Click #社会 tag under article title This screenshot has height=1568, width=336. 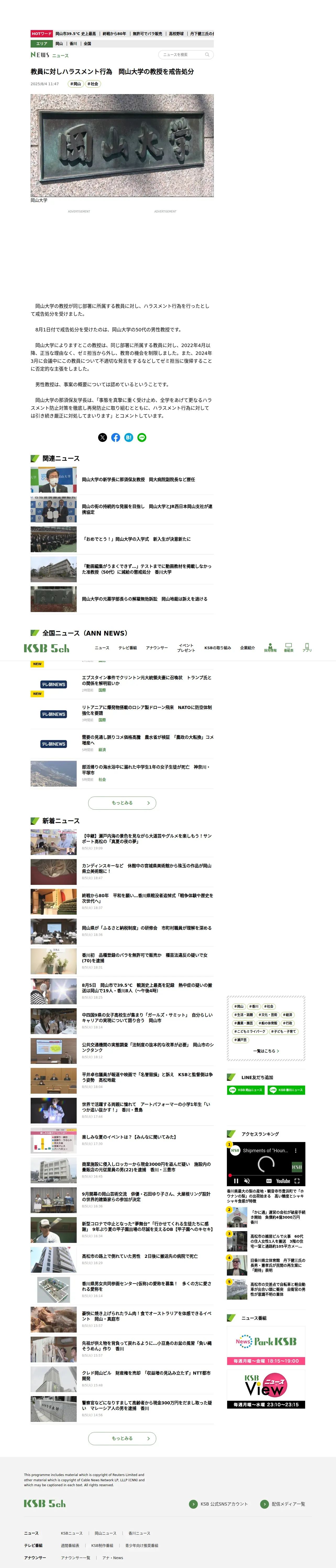(93, 84)
